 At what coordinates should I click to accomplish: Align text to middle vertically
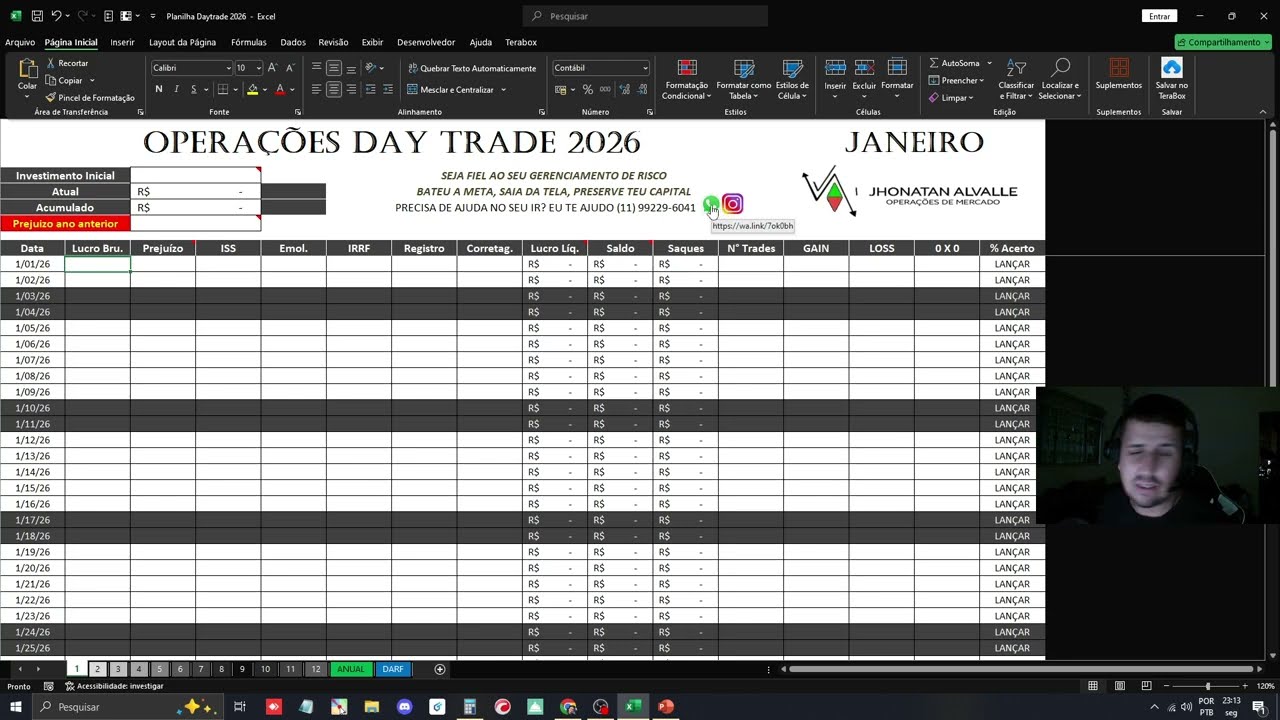(x=334, y=68)
